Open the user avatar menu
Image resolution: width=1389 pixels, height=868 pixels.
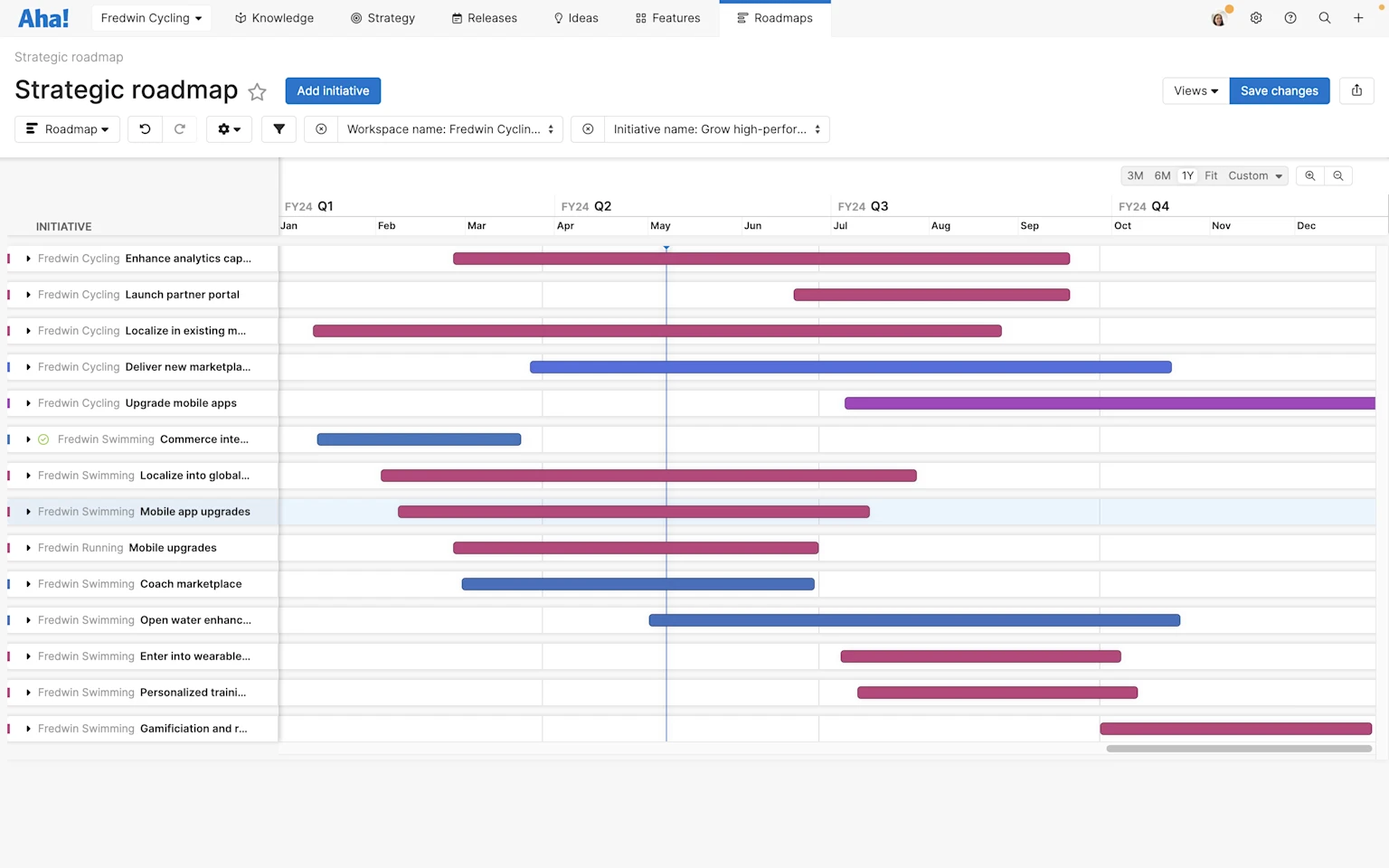point(1219,18)
